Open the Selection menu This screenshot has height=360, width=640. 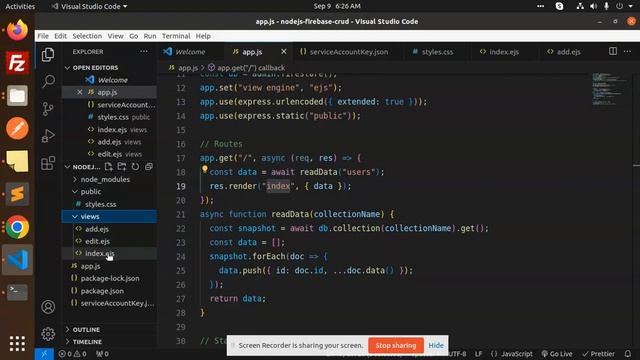tap(87, 36)
